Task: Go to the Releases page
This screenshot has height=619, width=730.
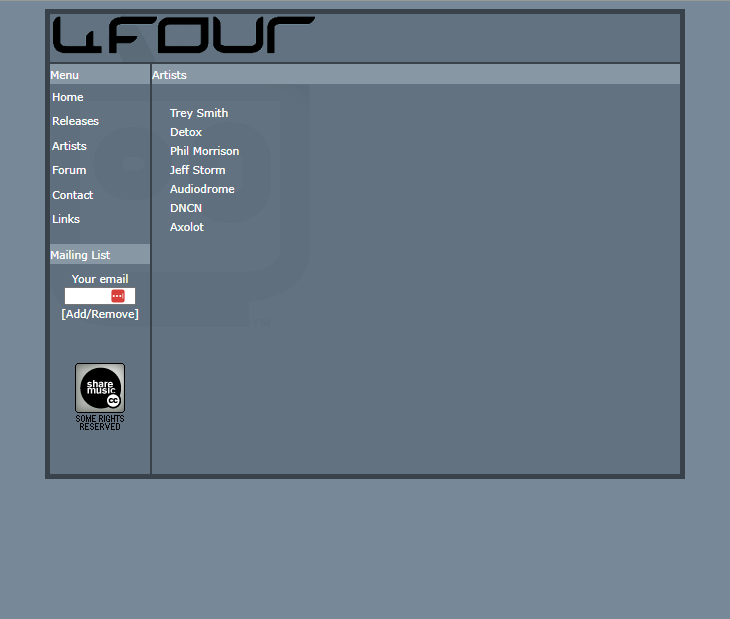Action: click(75, 121)
